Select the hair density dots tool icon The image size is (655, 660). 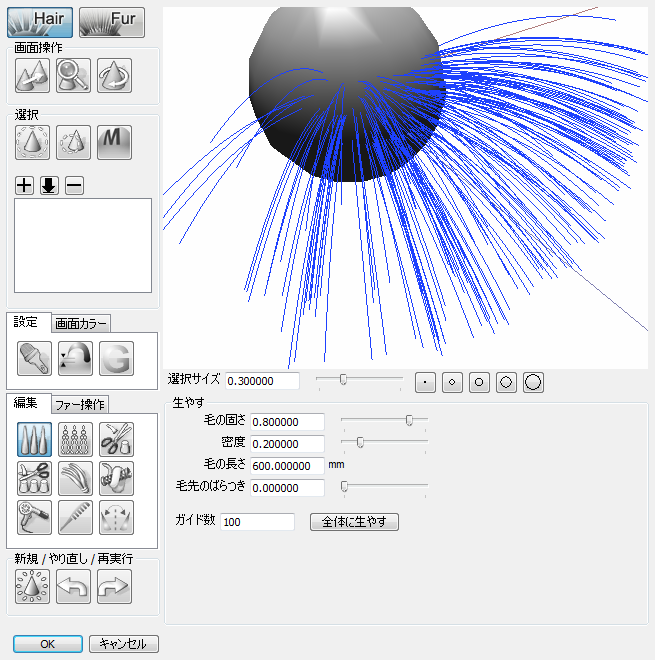pyautogui.click(x=75, y=439)
